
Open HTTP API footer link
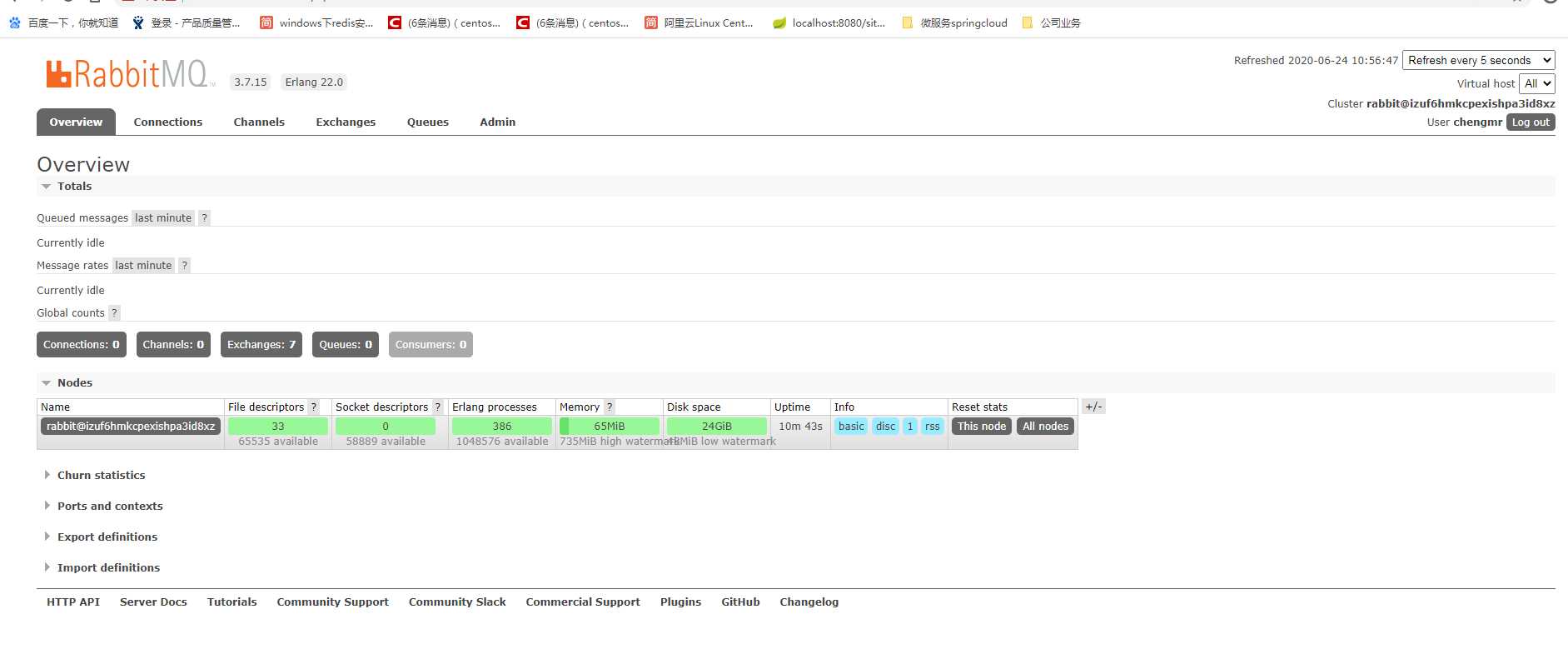coord(73,602)
